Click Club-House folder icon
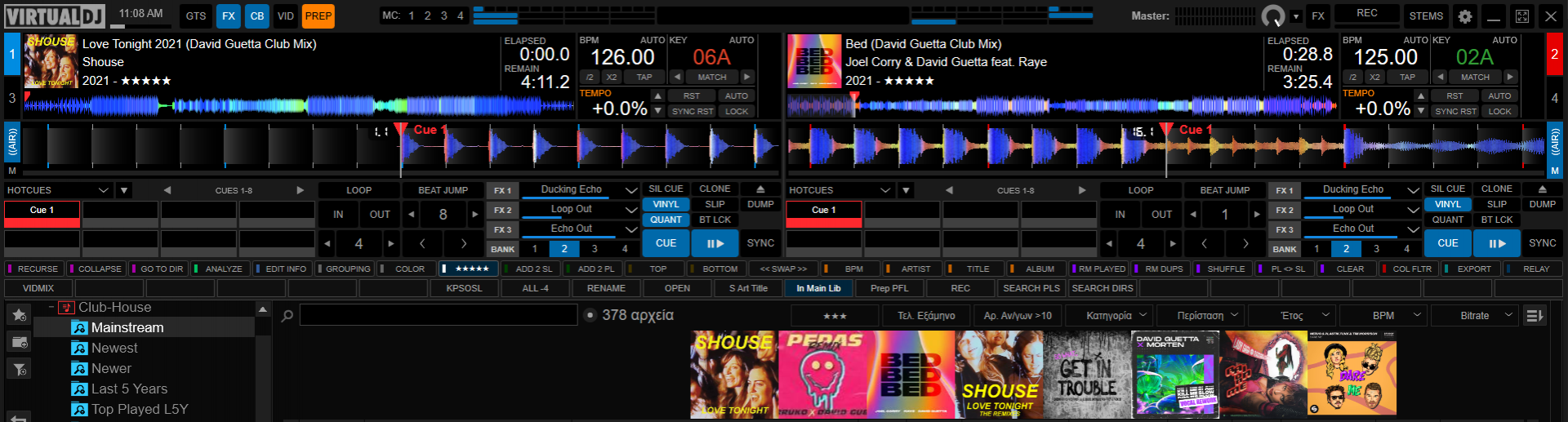The image size is (1568, 422). pyautogui.click(x=67, y=308)
